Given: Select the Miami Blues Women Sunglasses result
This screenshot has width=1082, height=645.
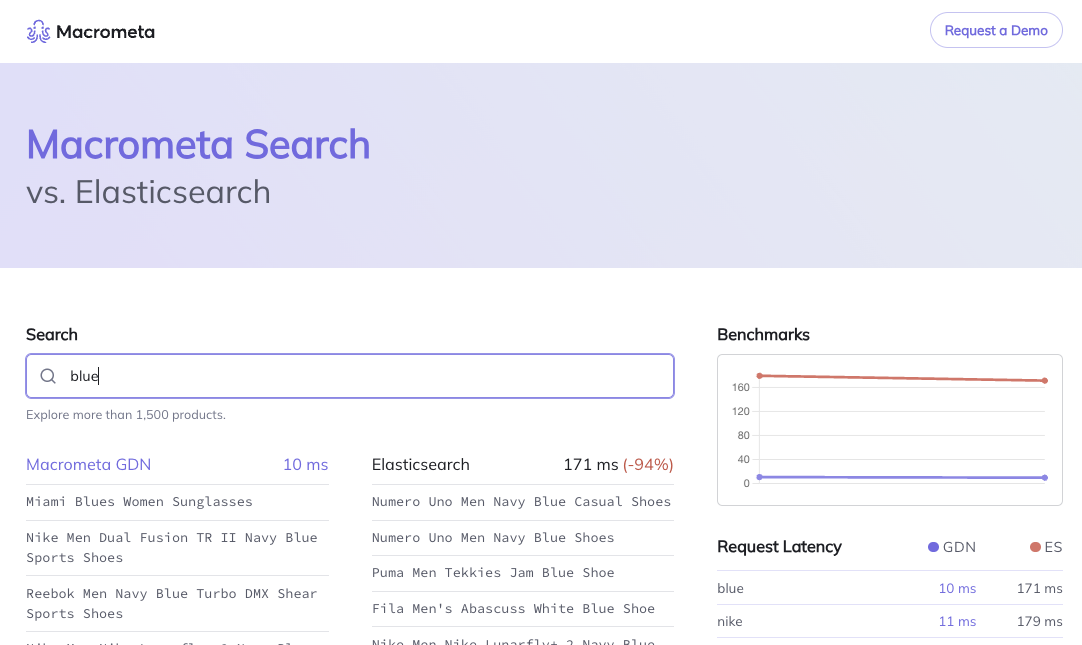Looking at the screenshot, I should [x=139, y=501].
